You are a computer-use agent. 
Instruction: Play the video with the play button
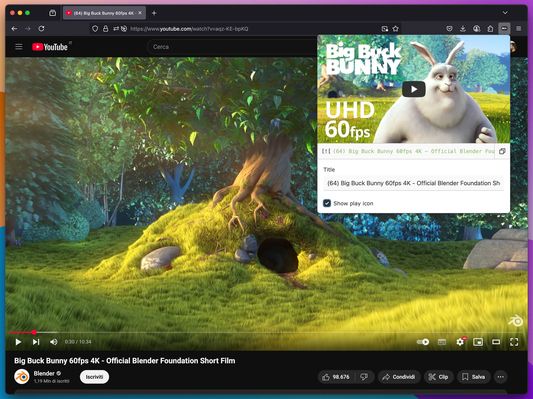coord(18,342)
